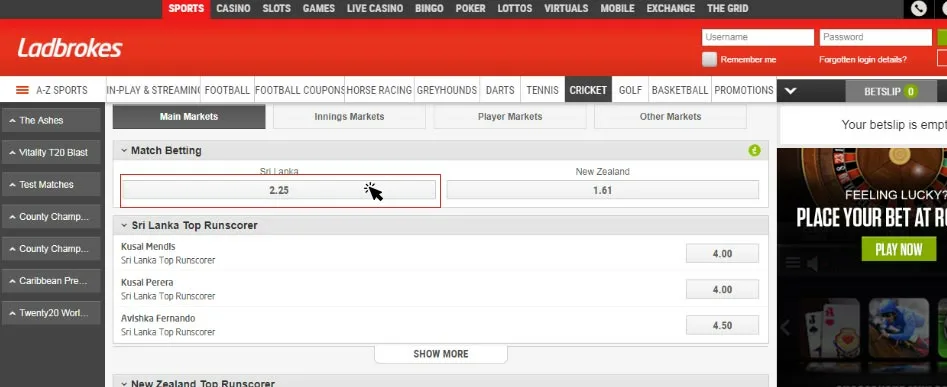The height and width of the screenshot is (387, 947).
Task: Open the more sports dropdown arrow
Action: pos(791,91)
